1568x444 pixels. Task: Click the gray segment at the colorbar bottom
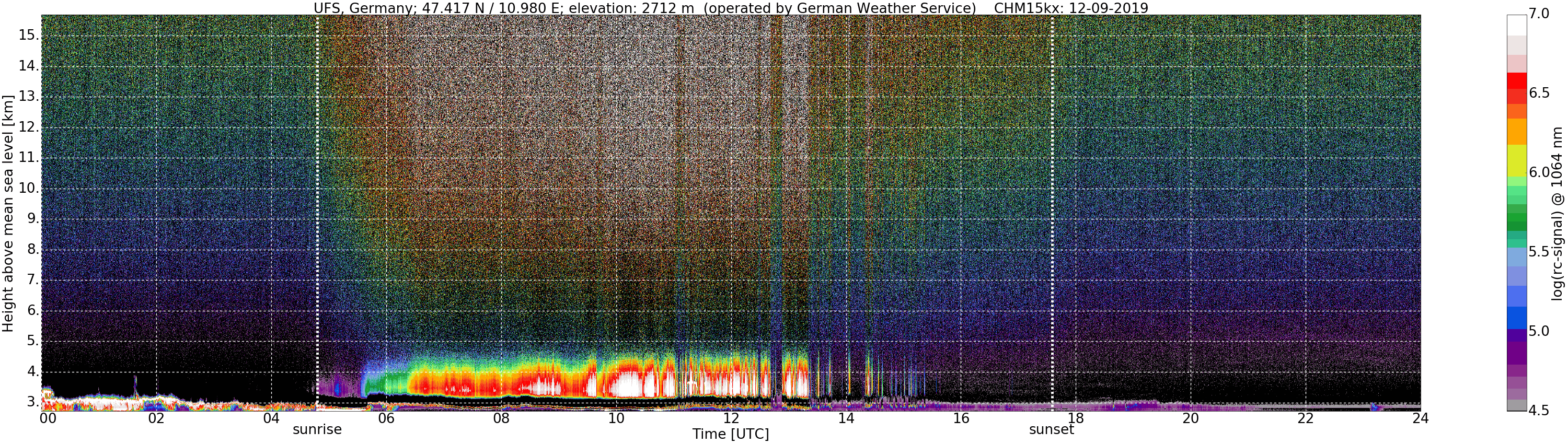1517,405
